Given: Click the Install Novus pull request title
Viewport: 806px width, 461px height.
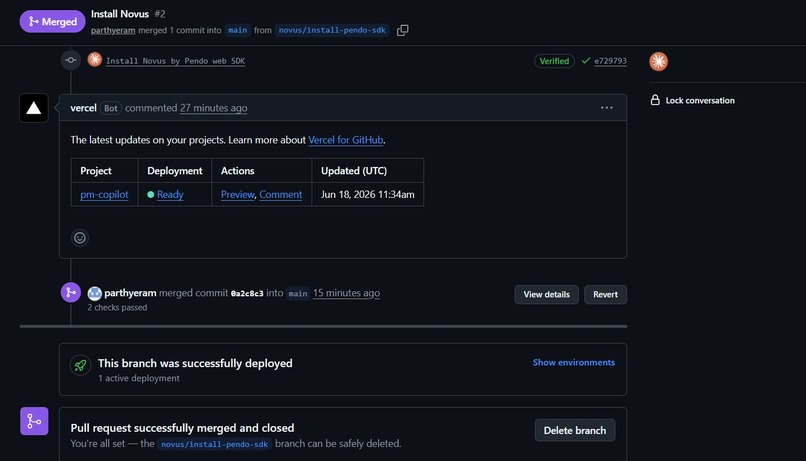Looking at the screenshot, I should (120, 14).
